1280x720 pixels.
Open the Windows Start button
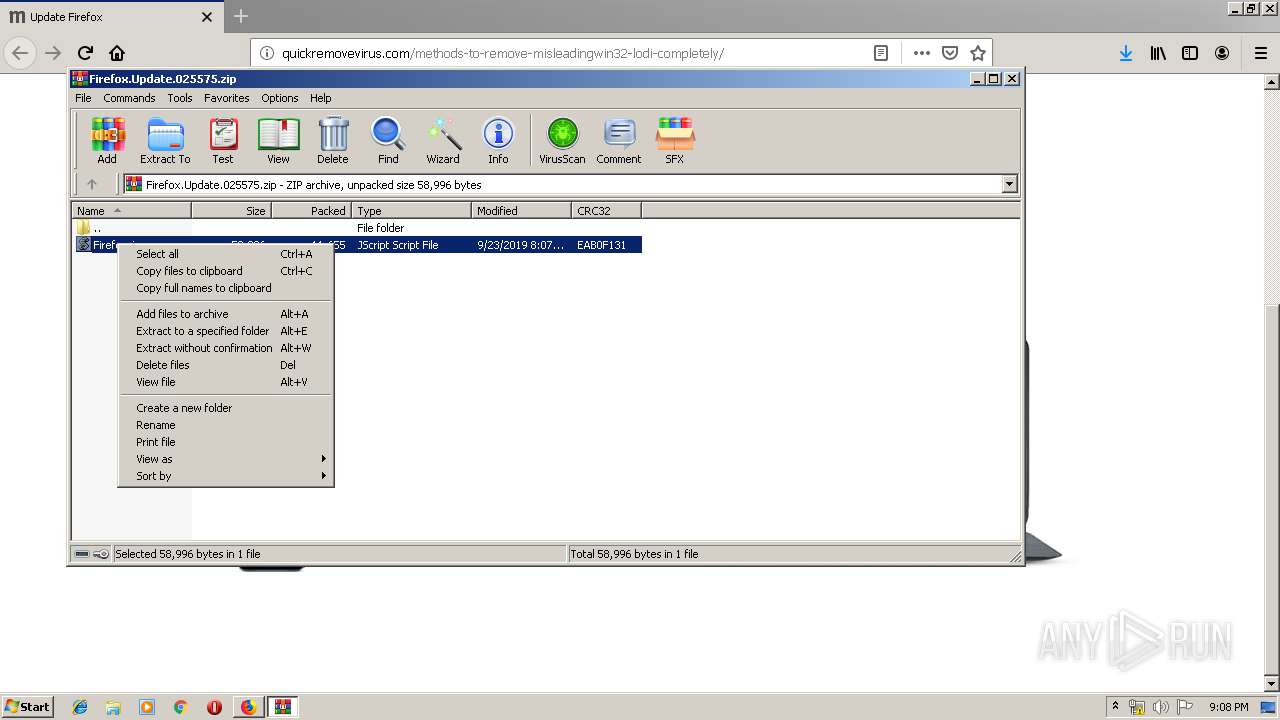[x=28, y=707]
